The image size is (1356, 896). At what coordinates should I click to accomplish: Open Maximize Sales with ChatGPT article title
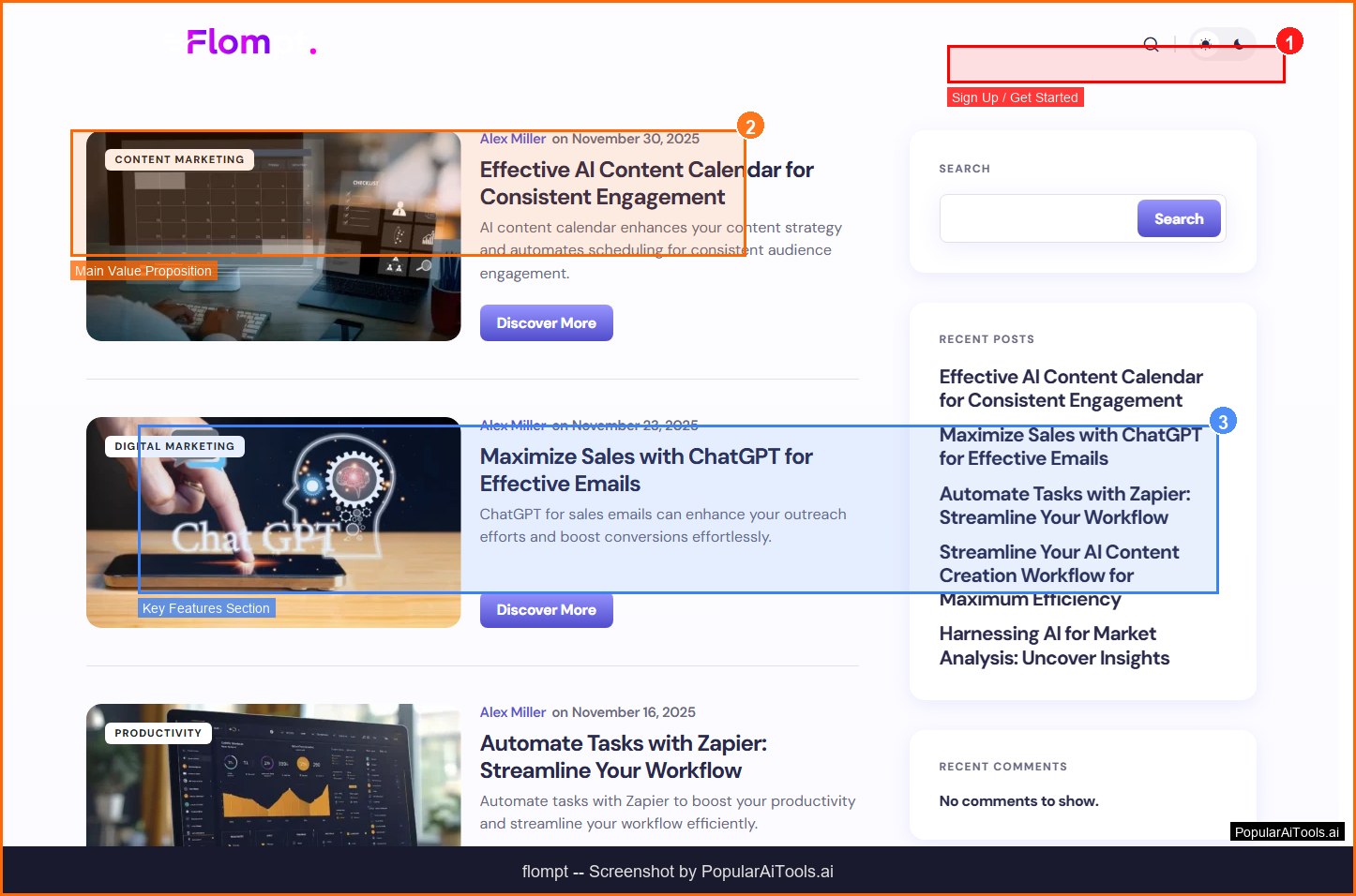[x=645, y=470]
